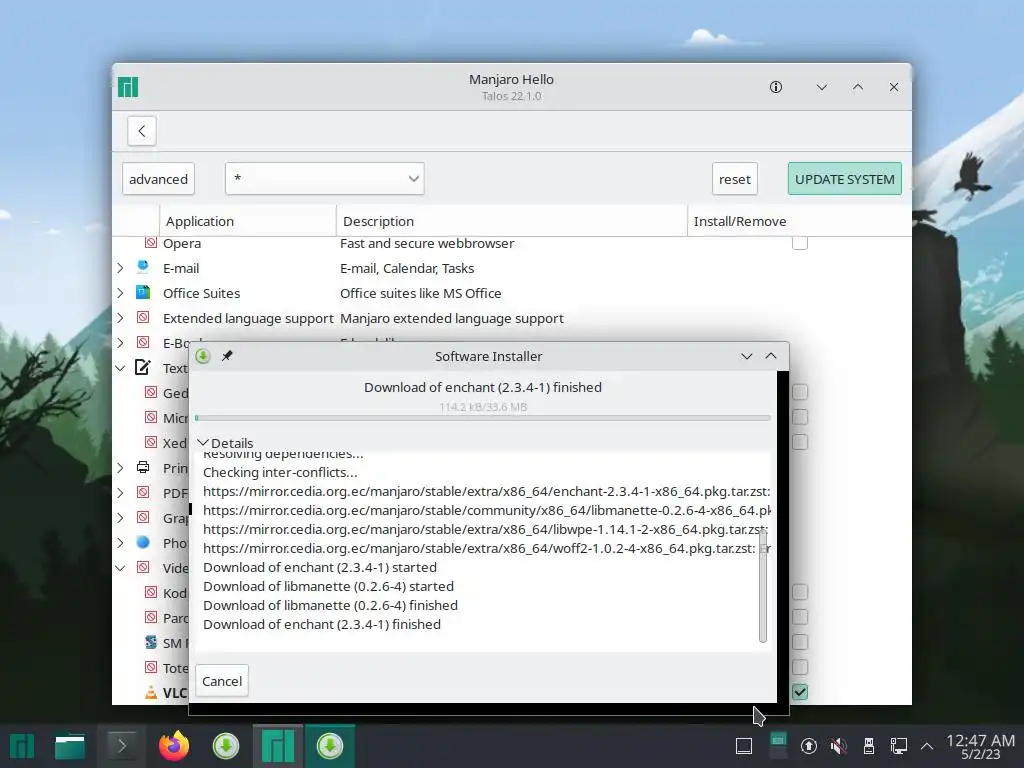This screenshot has width=1024, height=768.
Task: Toggle the Xed install checkbox
Action: [800, 442]
